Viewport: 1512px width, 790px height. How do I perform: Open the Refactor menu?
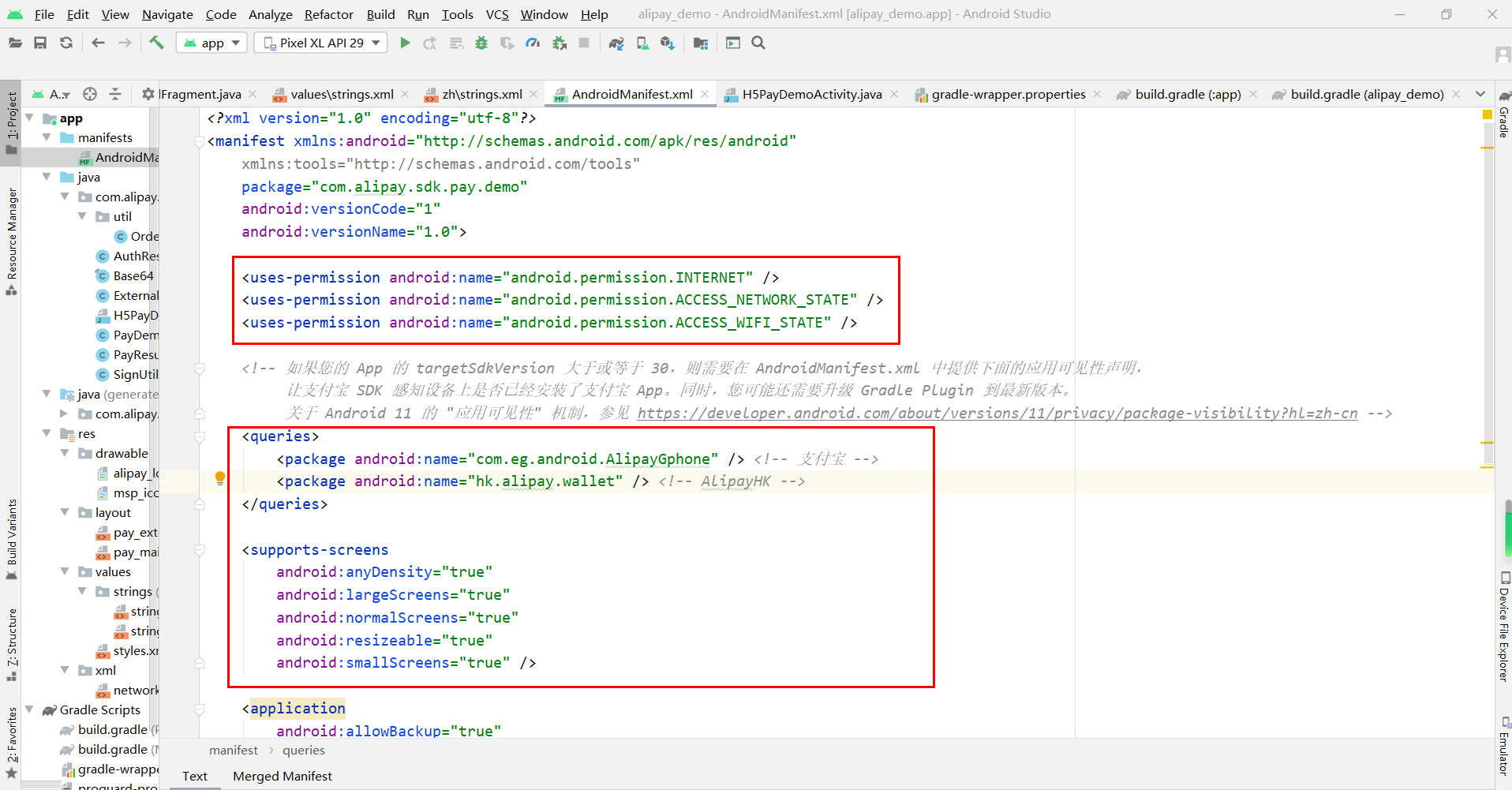point(329,14)
